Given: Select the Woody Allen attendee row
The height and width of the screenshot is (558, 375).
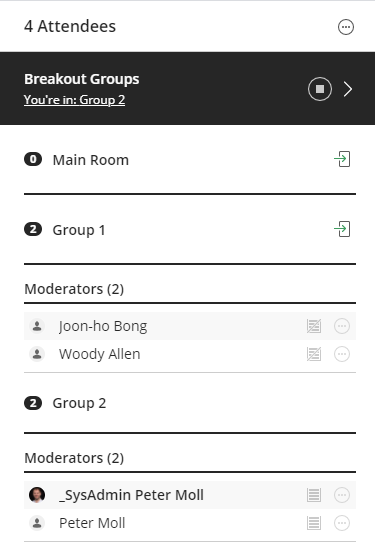Looking at the screenshot, I should tap(190, 354).
